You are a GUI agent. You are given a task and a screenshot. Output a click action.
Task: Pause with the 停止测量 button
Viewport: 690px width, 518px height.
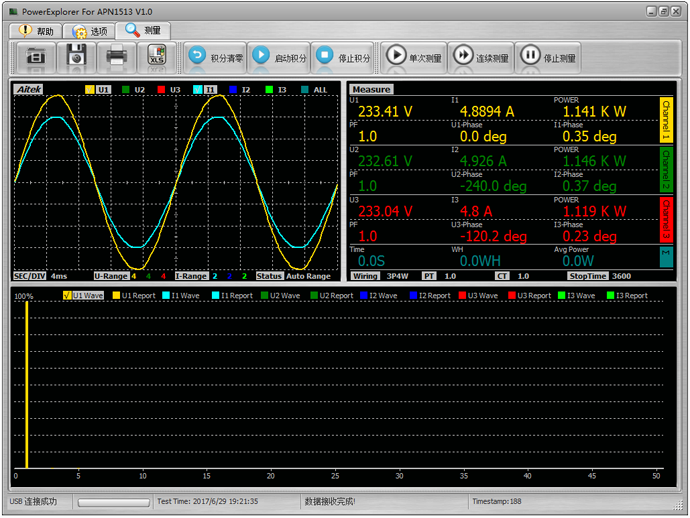click(x=549, y=57)
